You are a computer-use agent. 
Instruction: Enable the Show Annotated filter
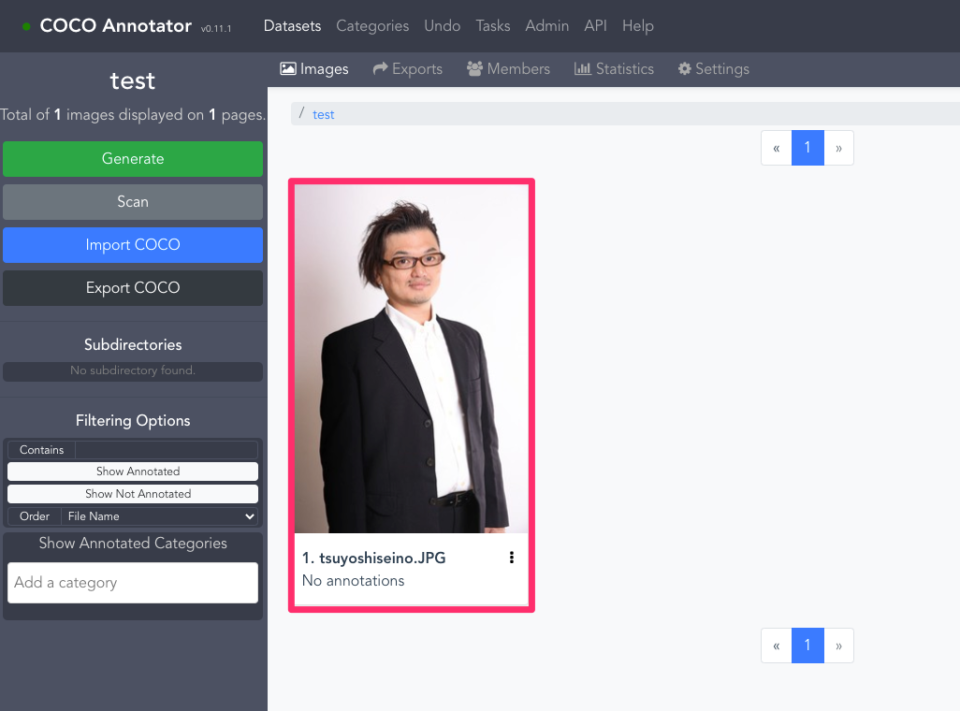(133, 470)
